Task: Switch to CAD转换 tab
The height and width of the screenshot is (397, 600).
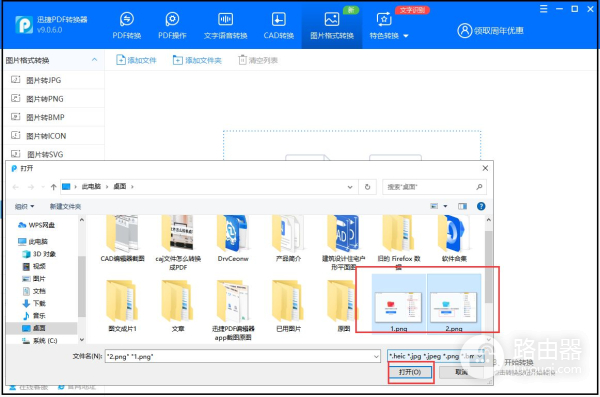Action: click(x=279, y=25)
